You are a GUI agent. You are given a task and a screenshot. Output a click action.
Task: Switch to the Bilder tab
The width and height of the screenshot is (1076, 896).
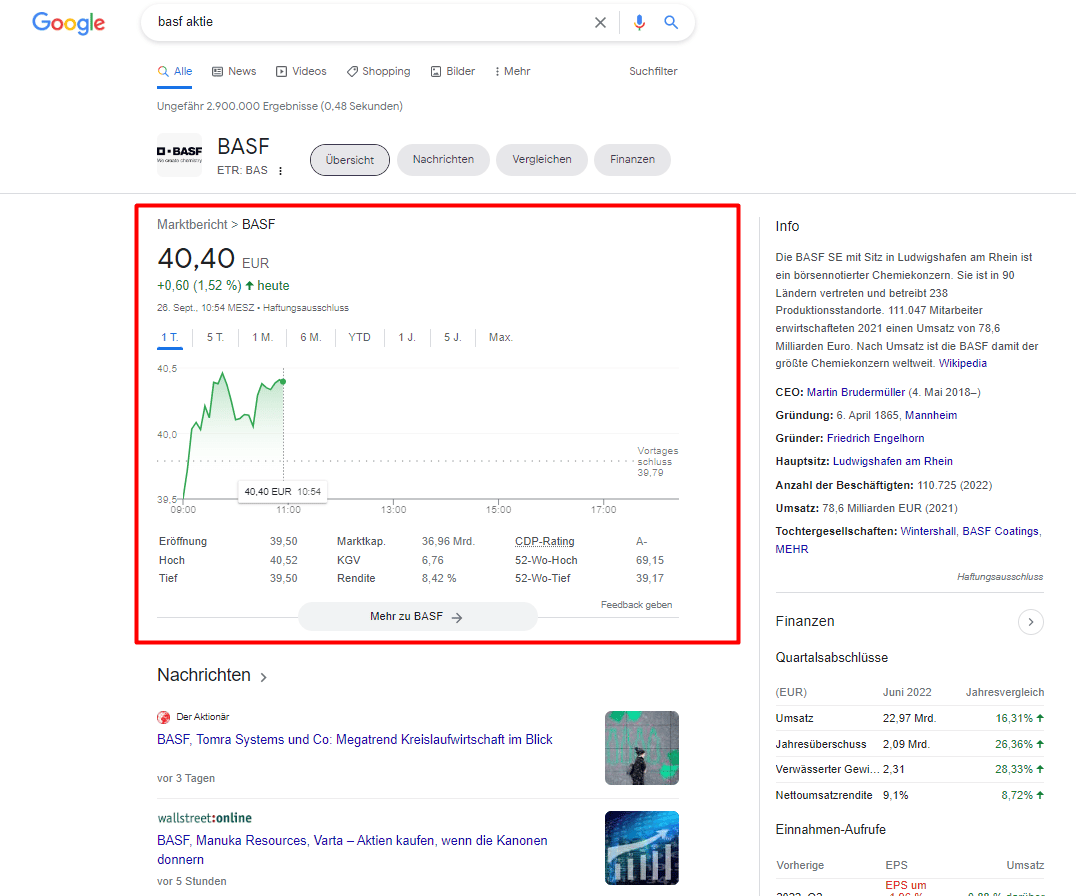pyautogui.click(x=453, y=71)
